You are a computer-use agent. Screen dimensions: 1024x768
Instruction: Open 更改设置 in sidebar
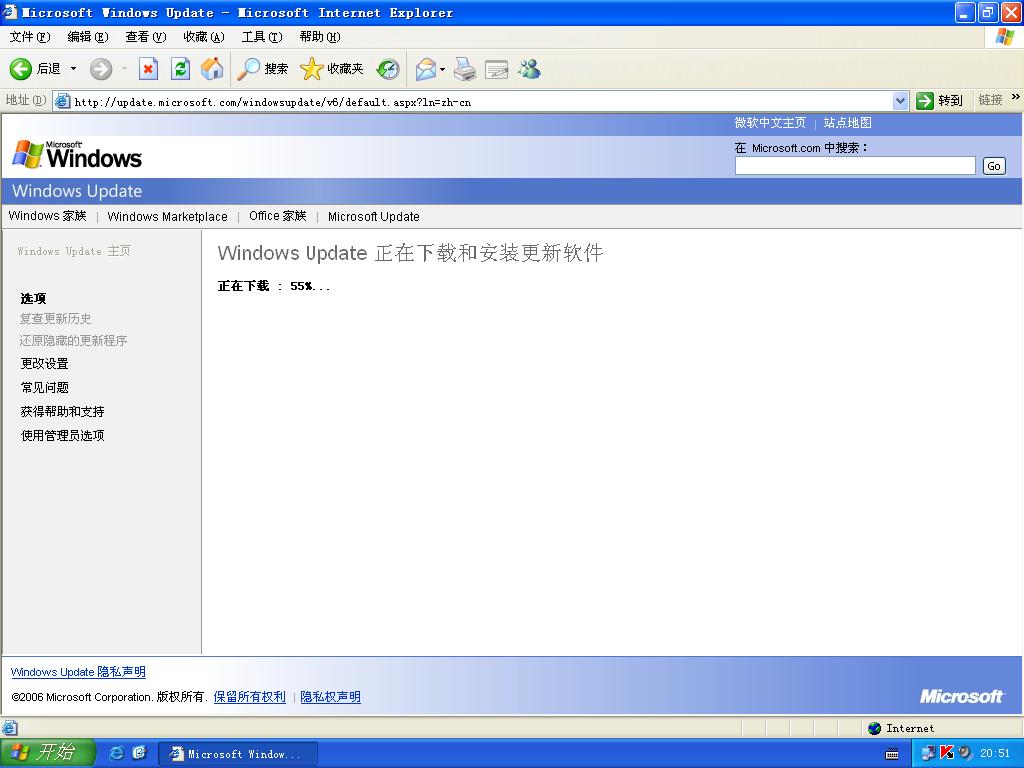[44, 364]
